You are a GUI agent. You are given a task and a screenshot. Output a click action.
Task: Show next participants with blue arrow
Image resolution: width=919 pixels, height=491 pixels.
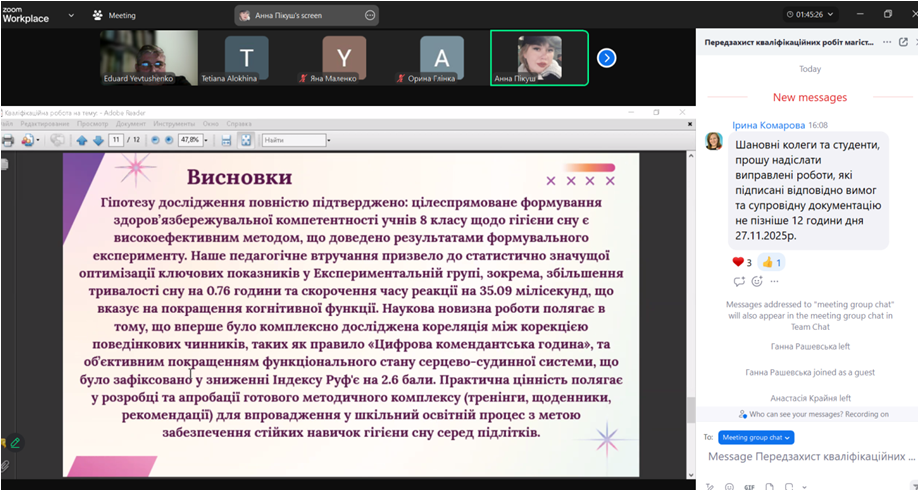coord(607,58)
